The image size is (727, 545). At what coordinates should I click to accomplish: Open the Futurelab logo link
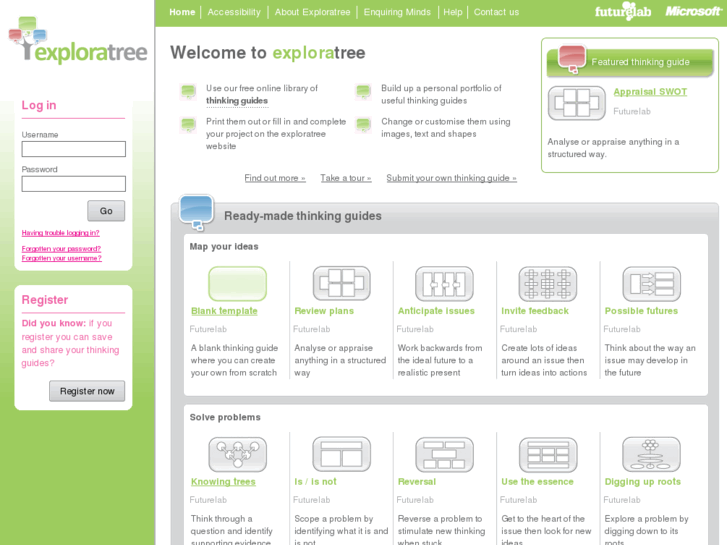(x=623, y=11)
